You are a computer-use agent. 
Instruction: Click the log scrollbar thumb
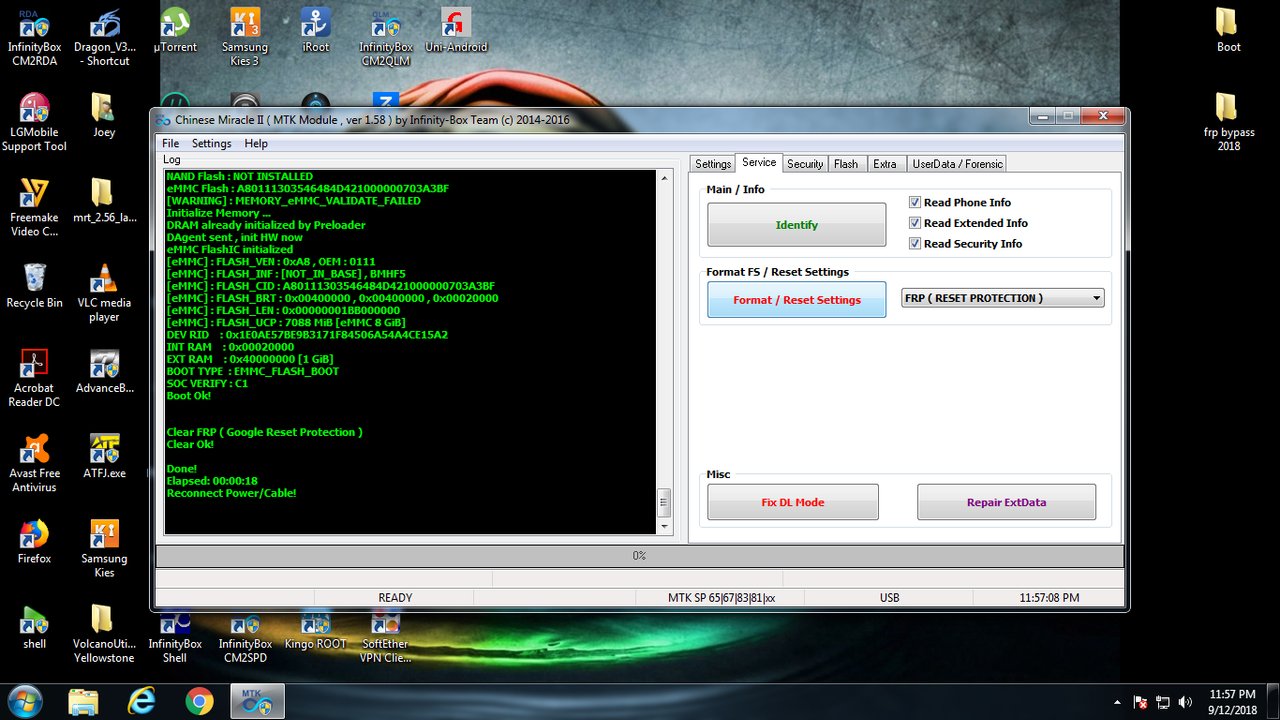664,503
